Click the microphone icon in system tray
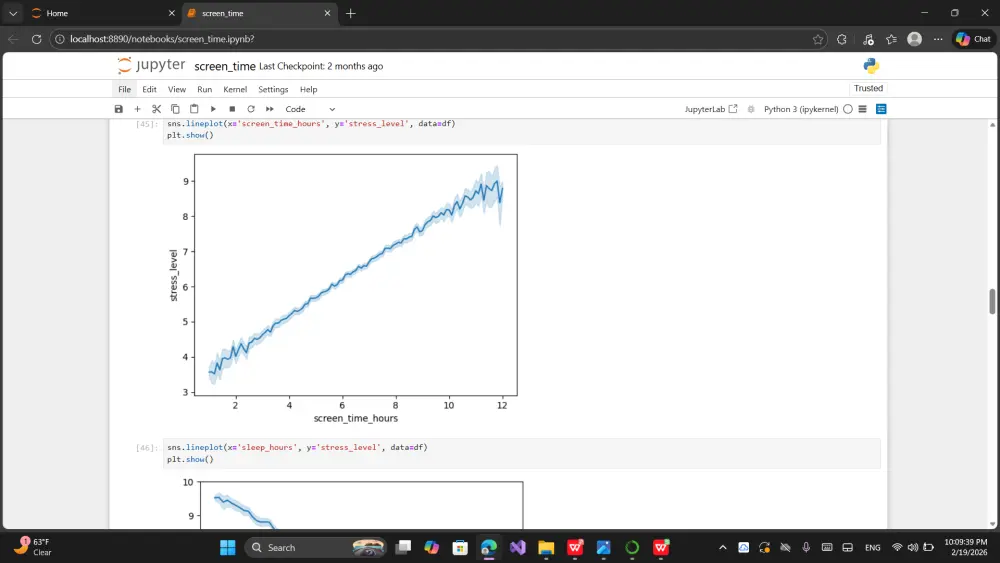Screen dimensions: 1000x563 pyautogui.click(x=806, y=547)
